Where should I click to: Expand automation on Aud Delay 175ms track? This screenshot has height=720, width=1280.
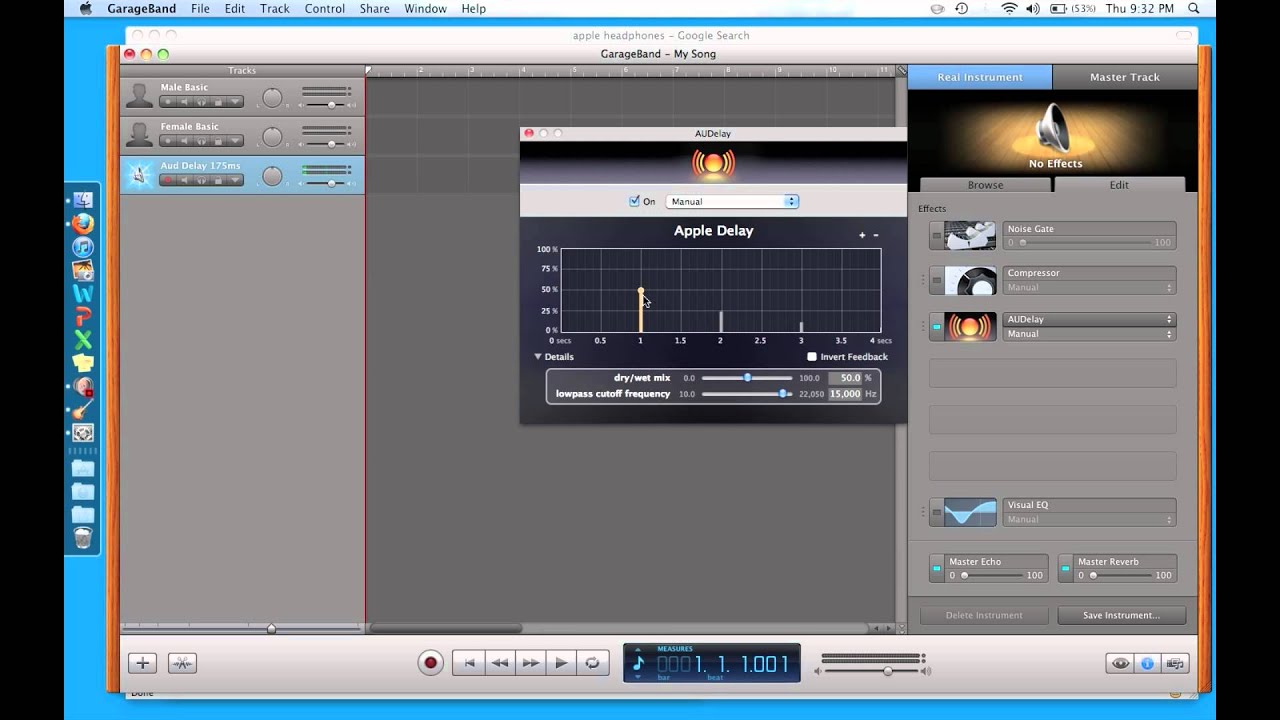pyautogui.click(x=235, y=180)
